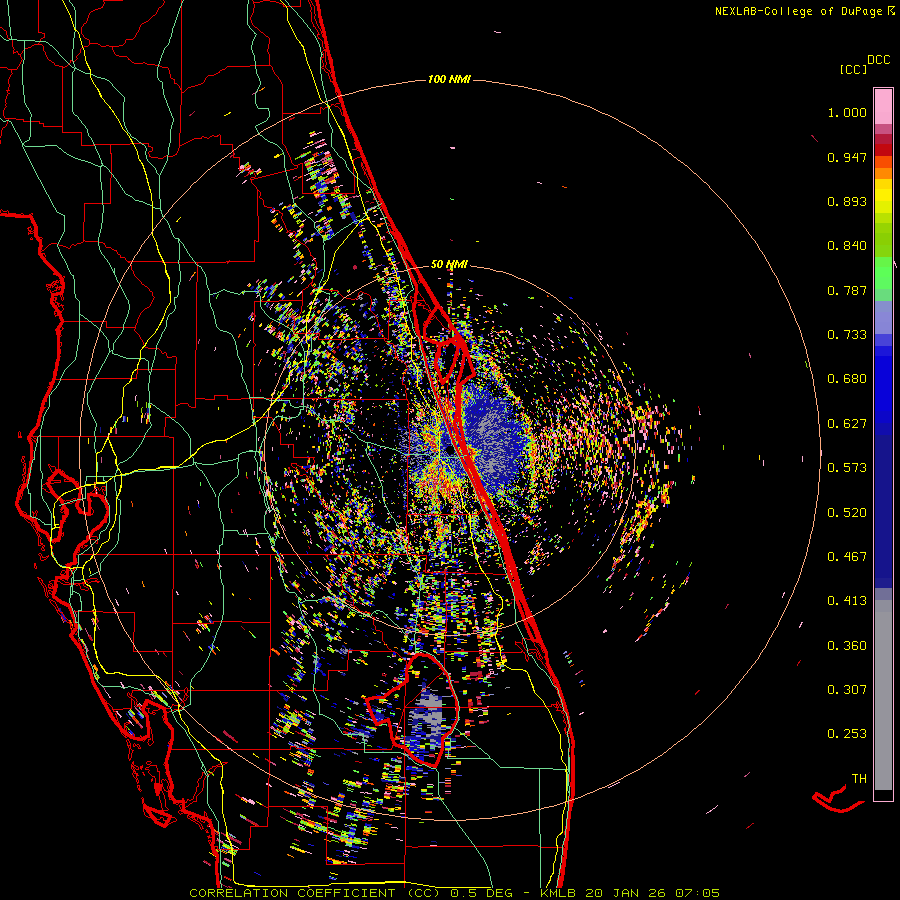900x900 pixels.
Task: Click the 100 NMI range ring label
Action: tap(449, 79)
